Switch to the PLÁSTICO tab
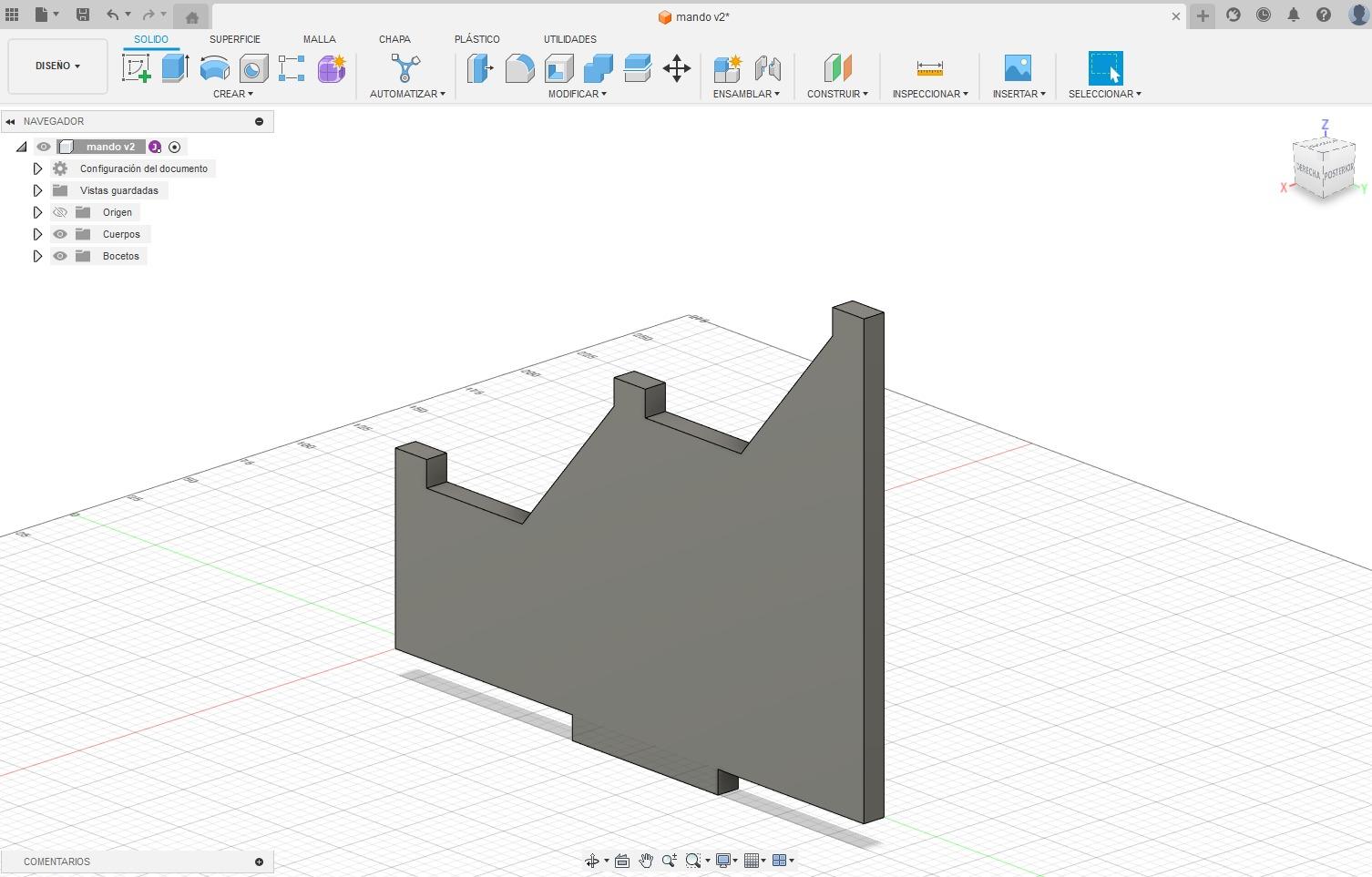The height and width of the screenshot is (877, 1372). (x=477, y=39)
